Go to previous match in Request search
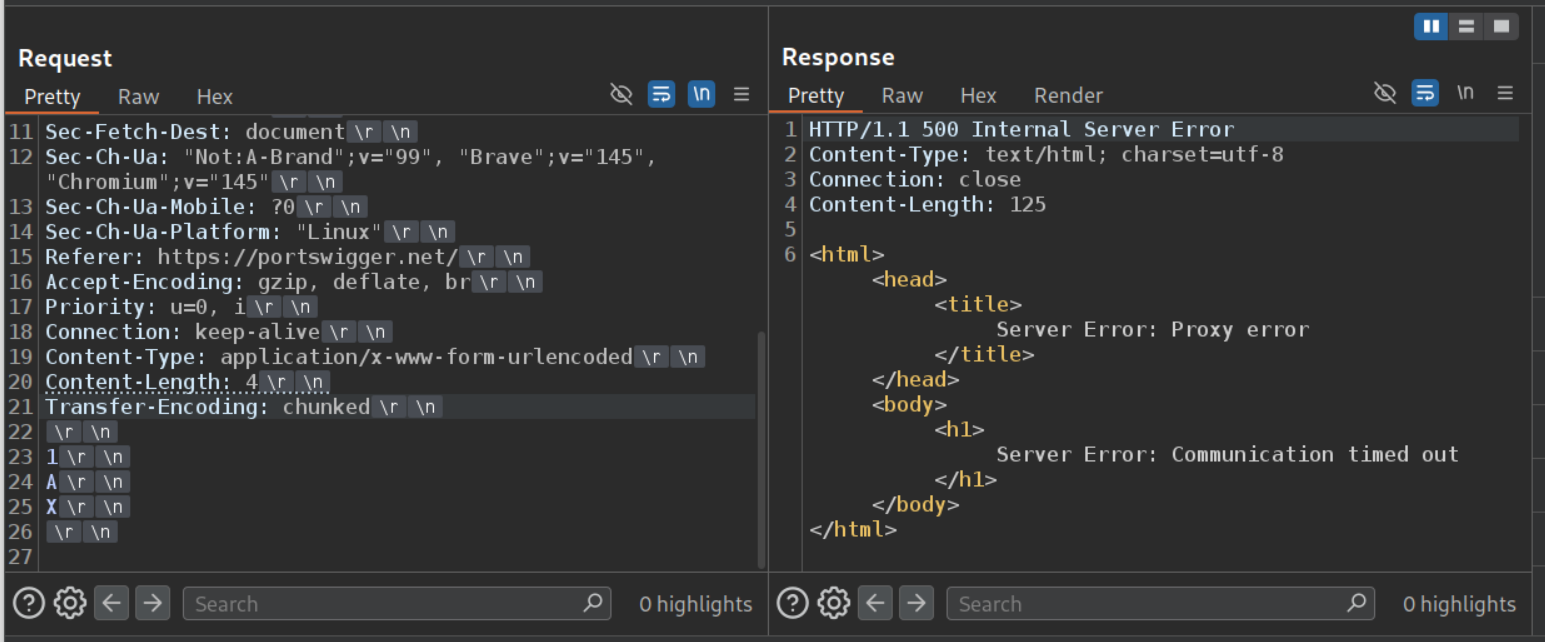Screen dimensions: 1545x642 111,603
